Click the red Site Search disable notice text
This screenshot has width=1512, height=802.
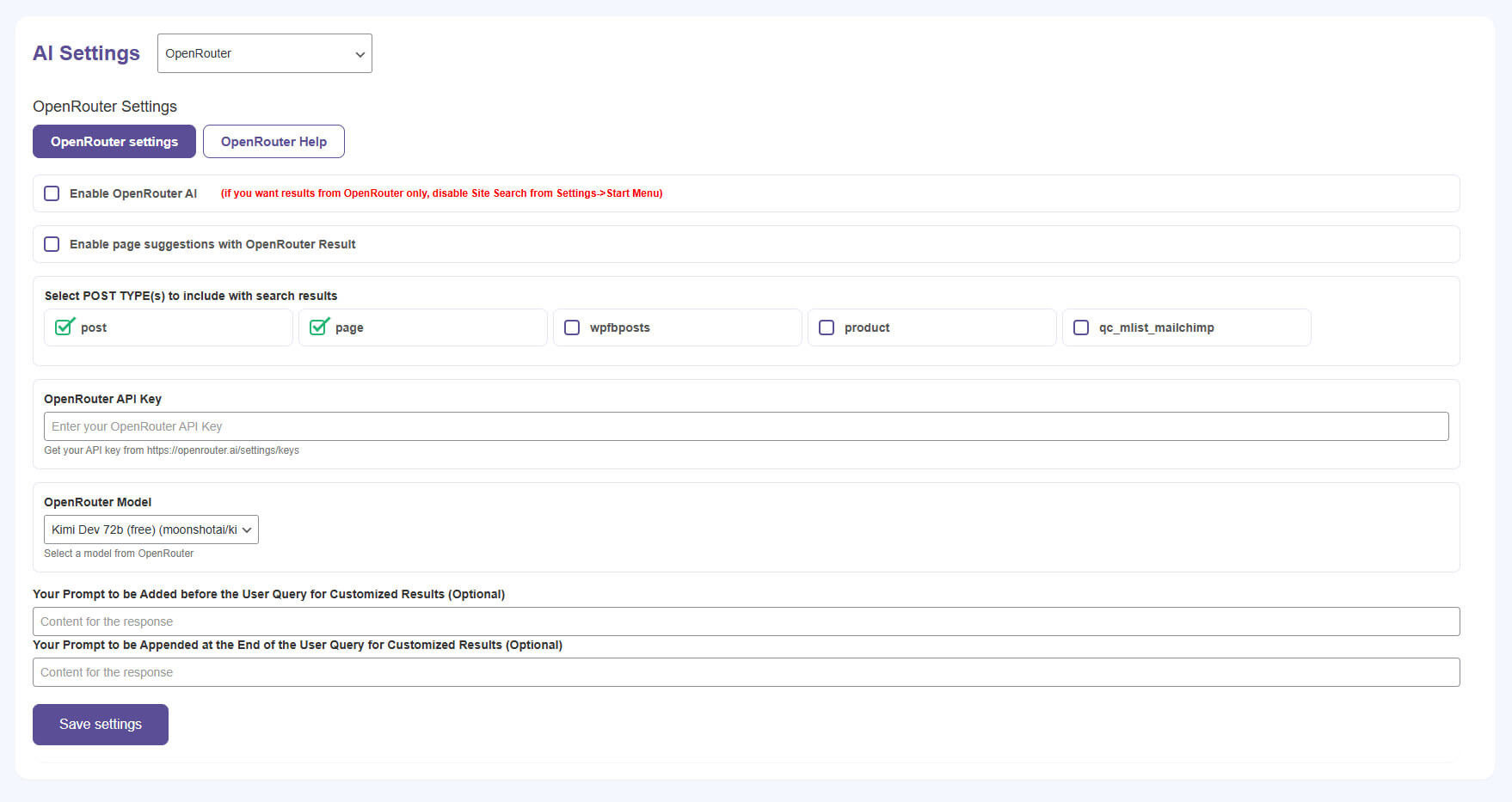[441, 193]
